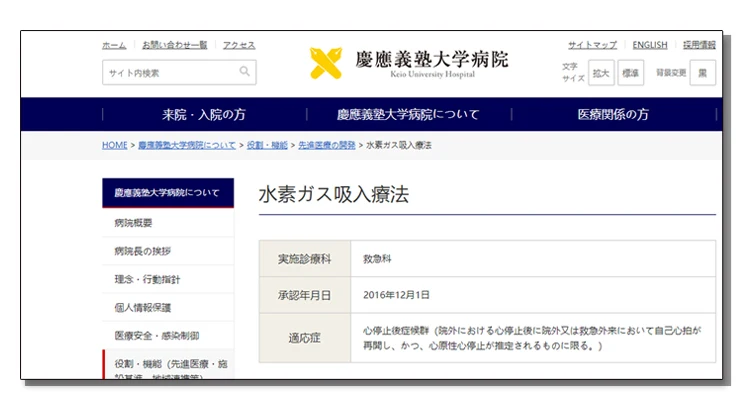
Task: Open sidebar item 理念・行動指針
Action: point(168,279)
